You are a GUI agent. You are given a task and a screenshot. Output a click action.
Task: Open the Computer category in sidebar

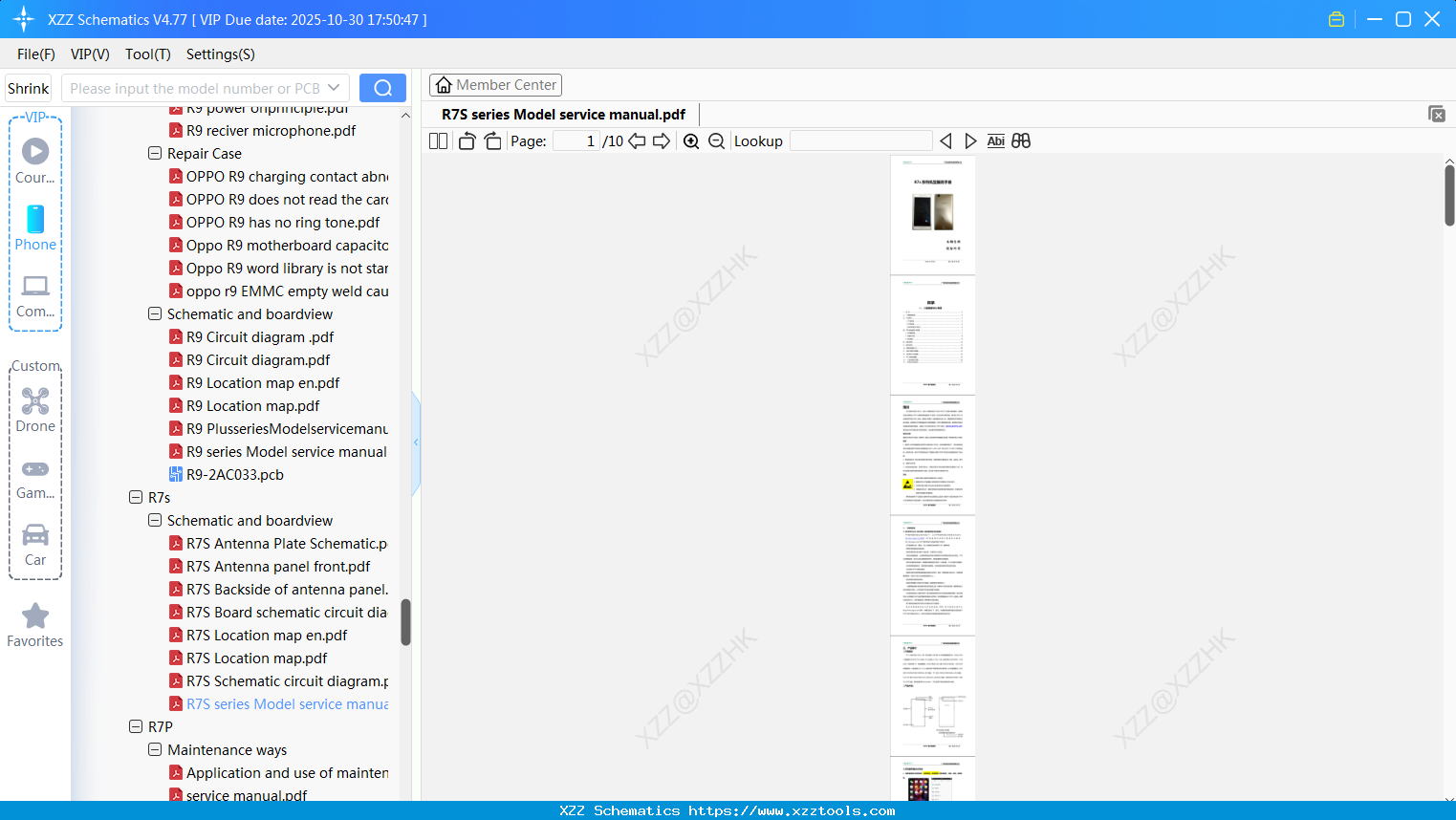pos(35,295)
